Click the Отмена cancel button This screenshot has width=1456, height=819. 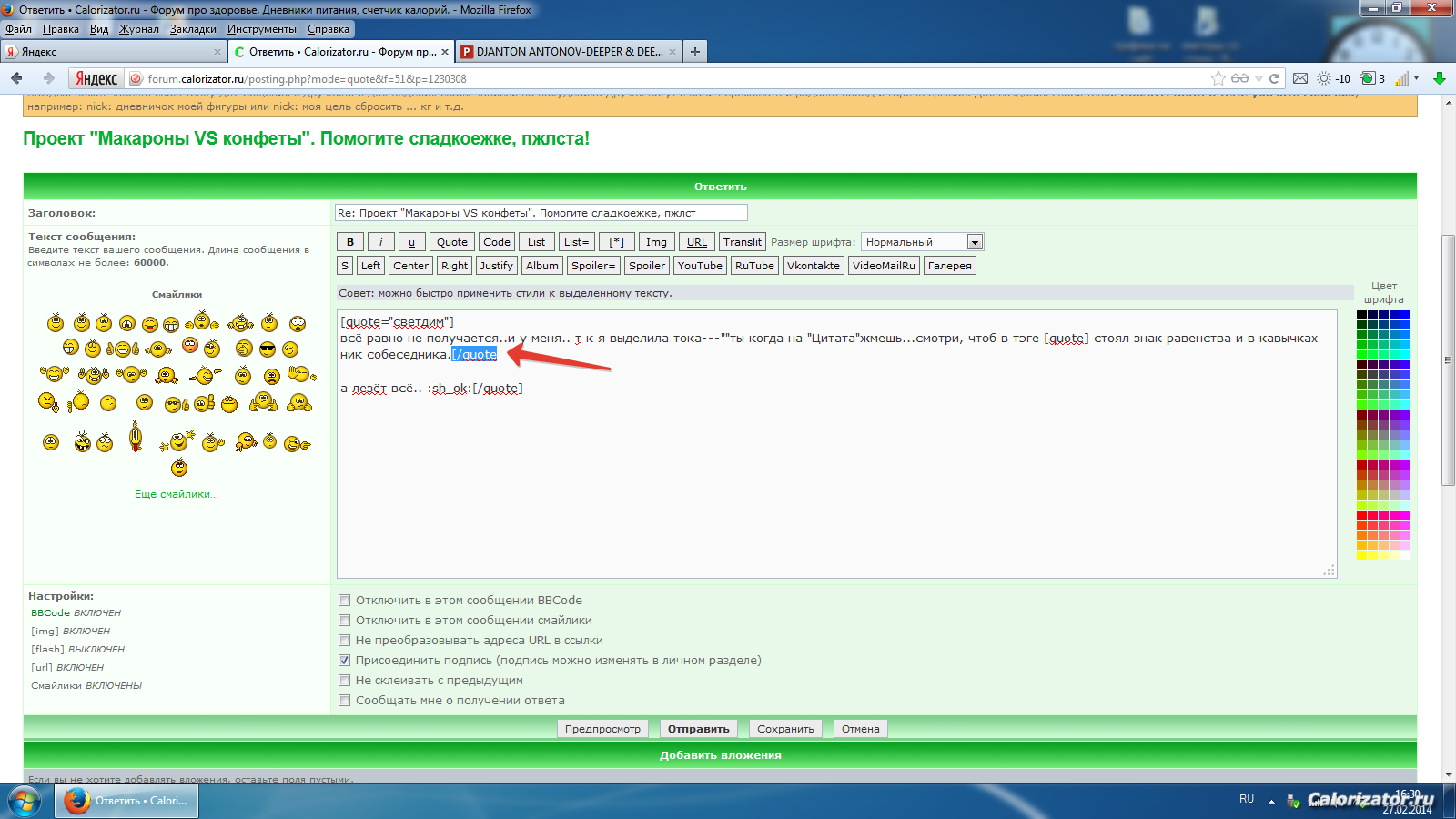pos(860,729)
